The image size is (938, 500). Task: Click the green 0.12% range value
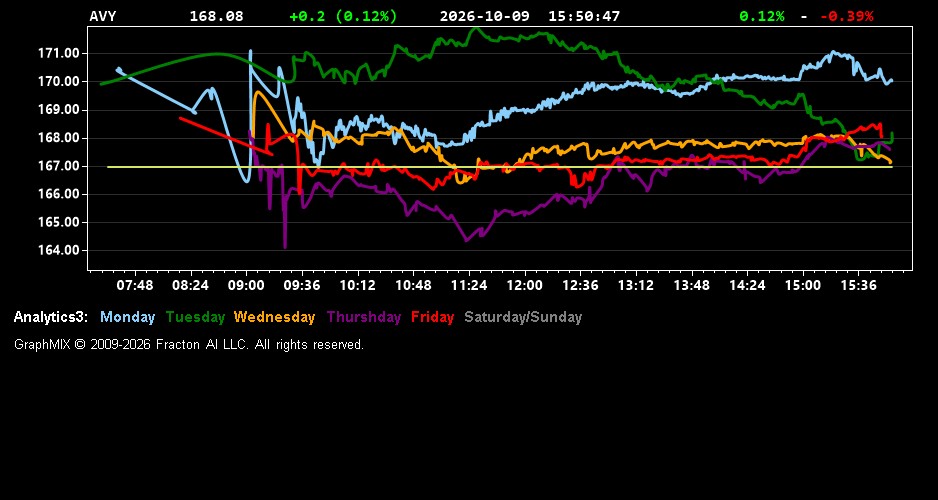tap(762, 16)
